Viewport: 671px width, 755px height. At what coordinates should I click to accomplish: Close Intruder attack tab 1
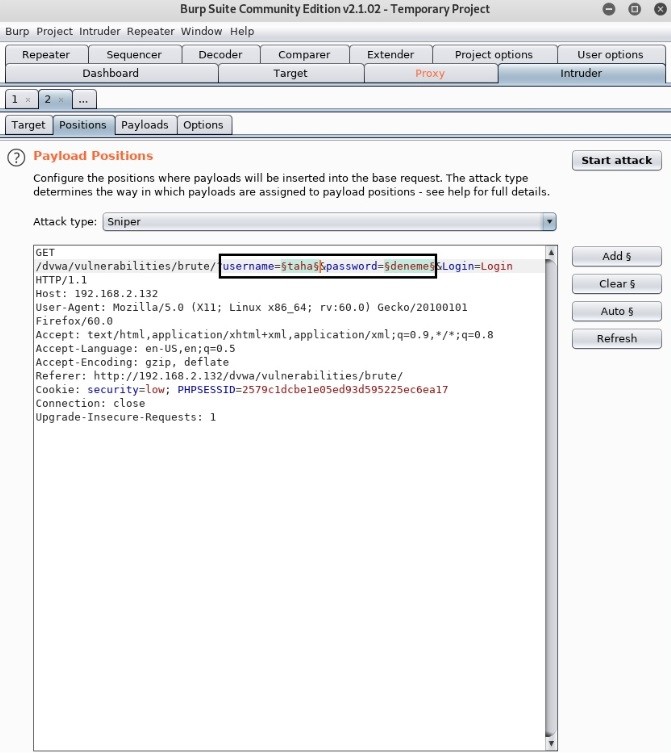28,100
